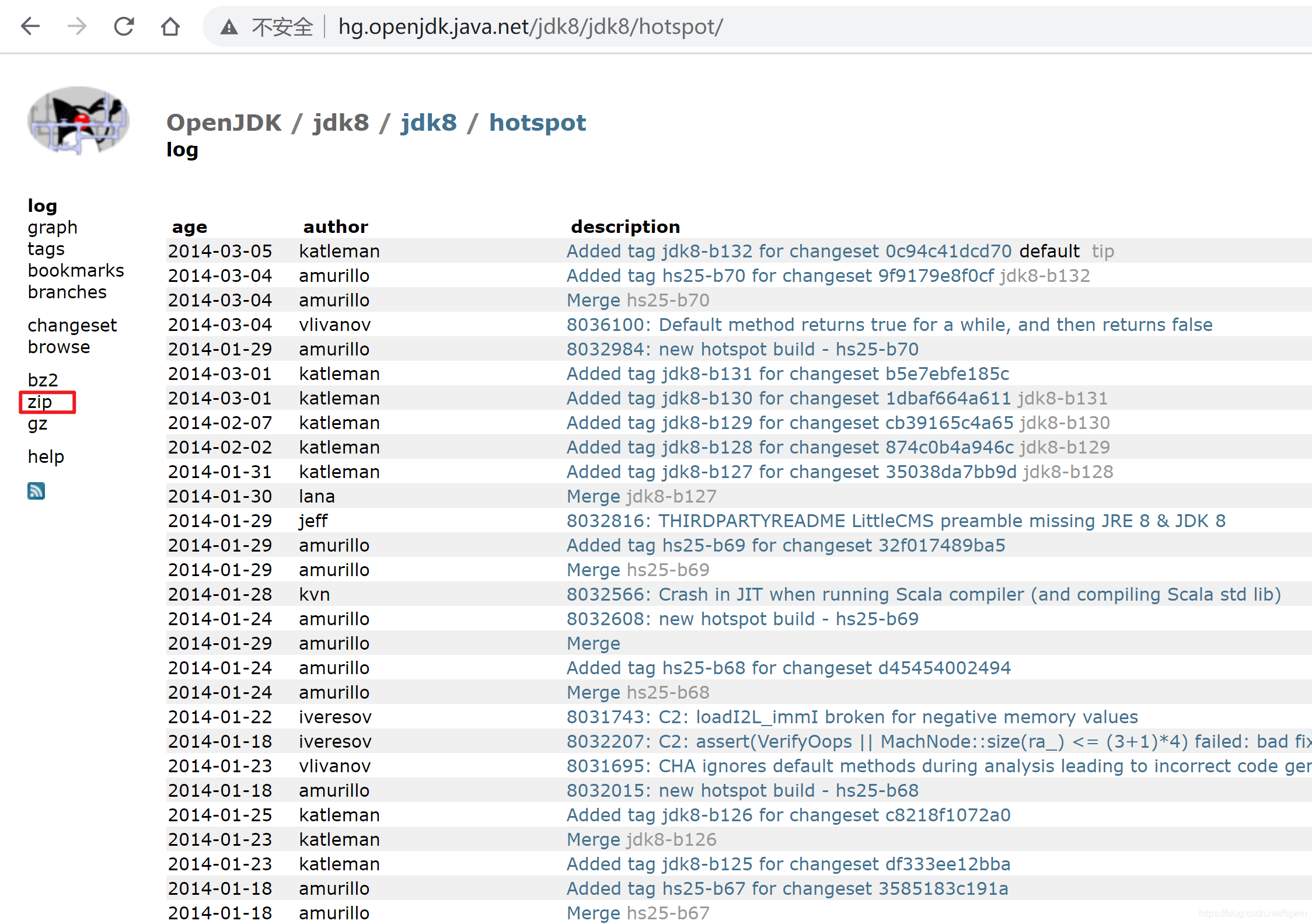The height and width of the screenshot is (924, 1312).
Task: Click author 'lana' in the log table
Action: (317, 496)
